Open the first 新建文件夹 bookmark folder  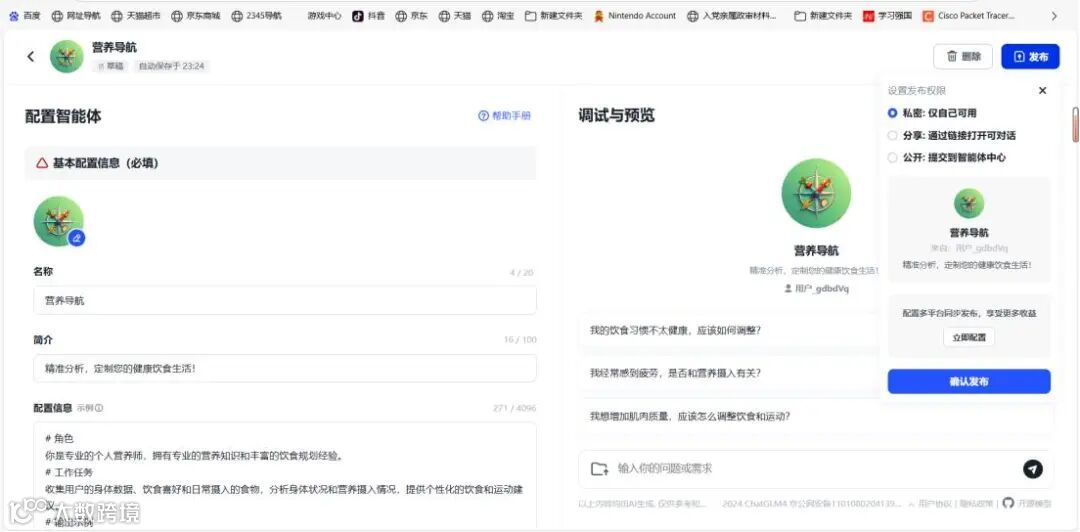(554, 15)
